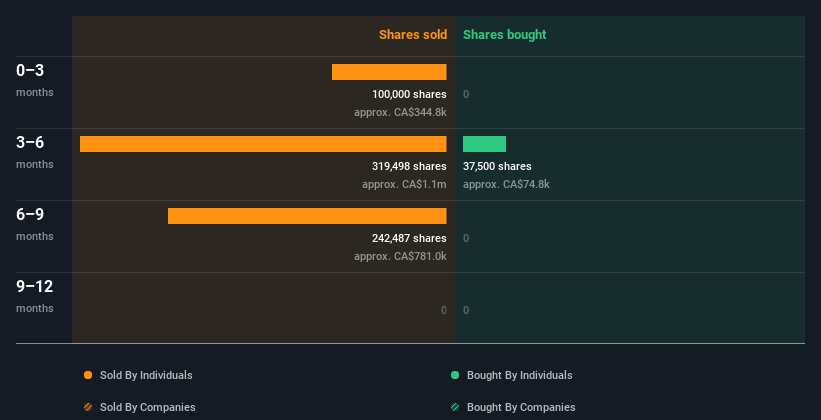The height and width of the screenshot is (420, 821).
Task: Select the Sold By Individuals legend label
Action: 146,375
